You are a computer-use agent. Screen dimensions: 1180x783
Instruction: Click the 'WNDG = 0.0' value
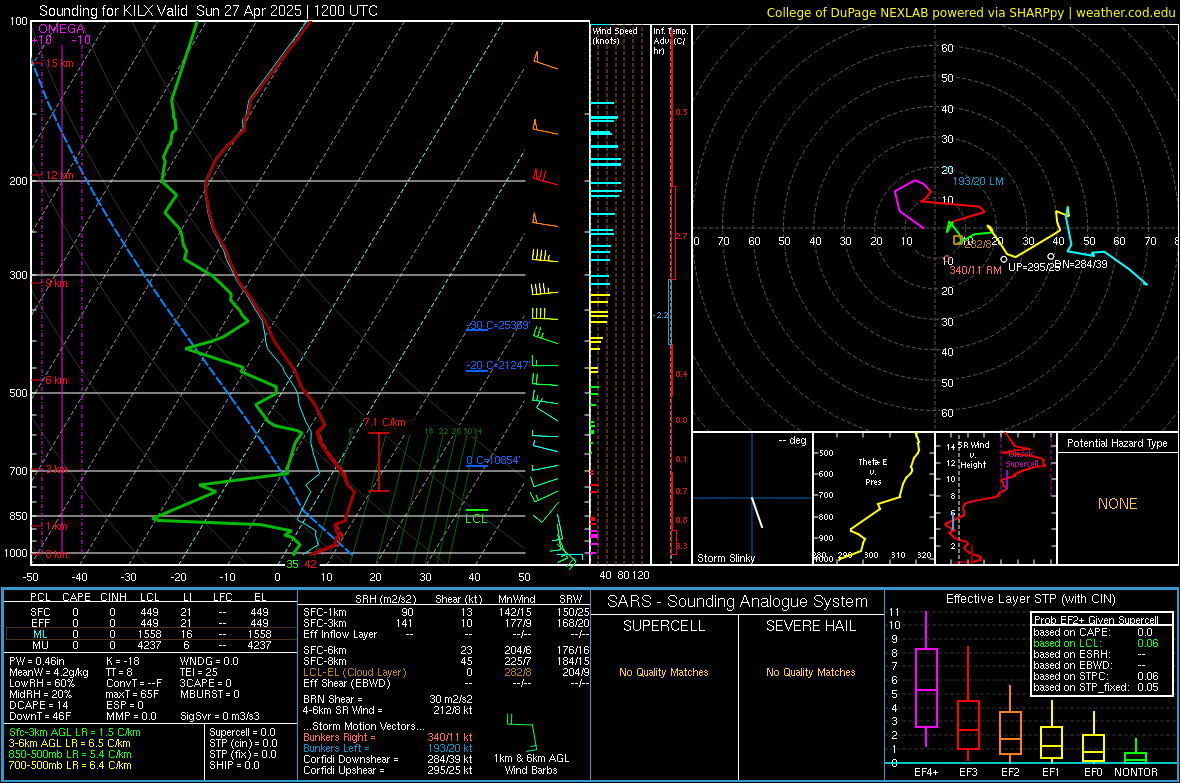point(209,661)
